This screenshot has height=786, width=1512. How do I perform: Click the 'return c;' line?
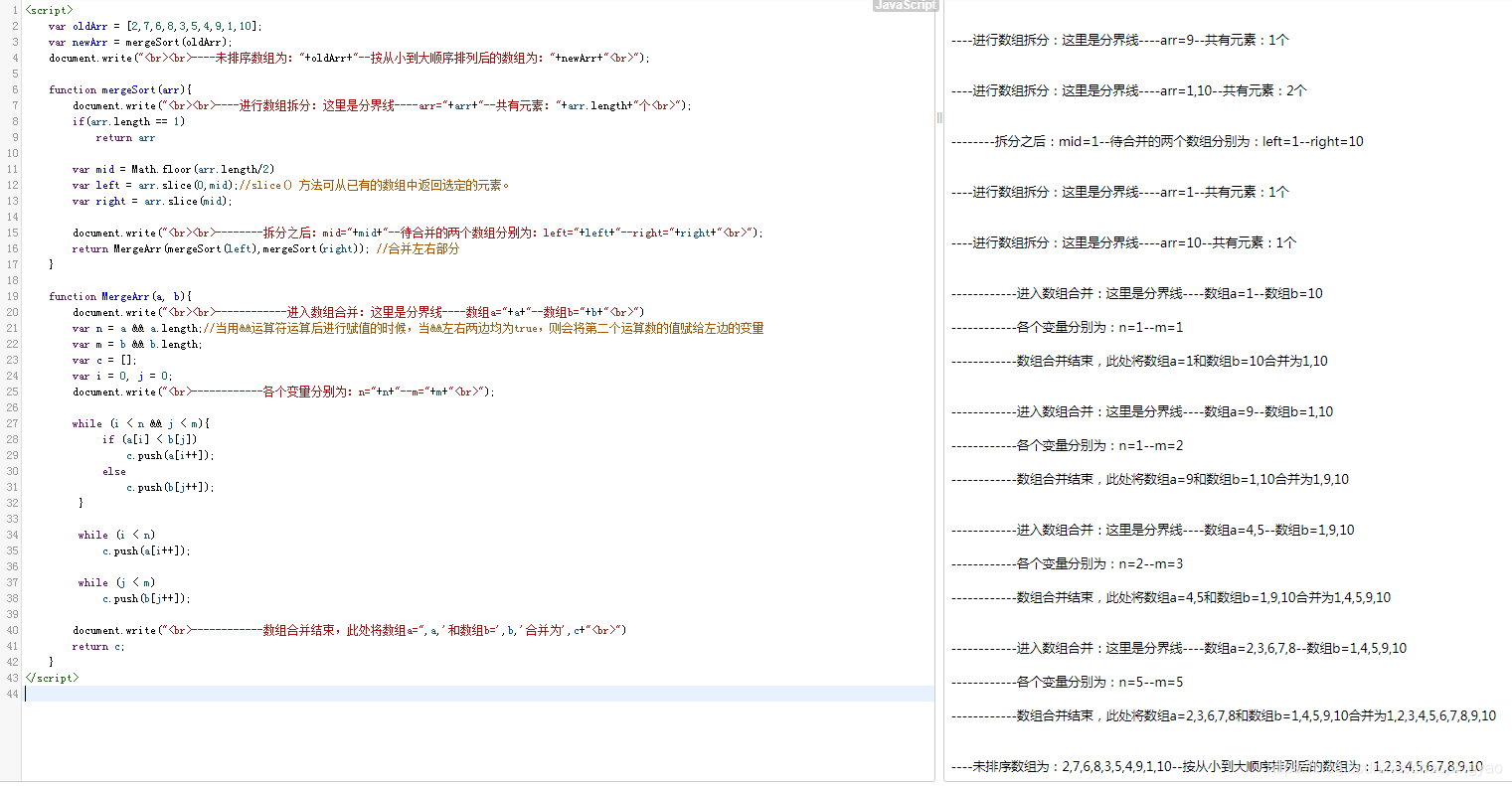click(x=98, y=646)
